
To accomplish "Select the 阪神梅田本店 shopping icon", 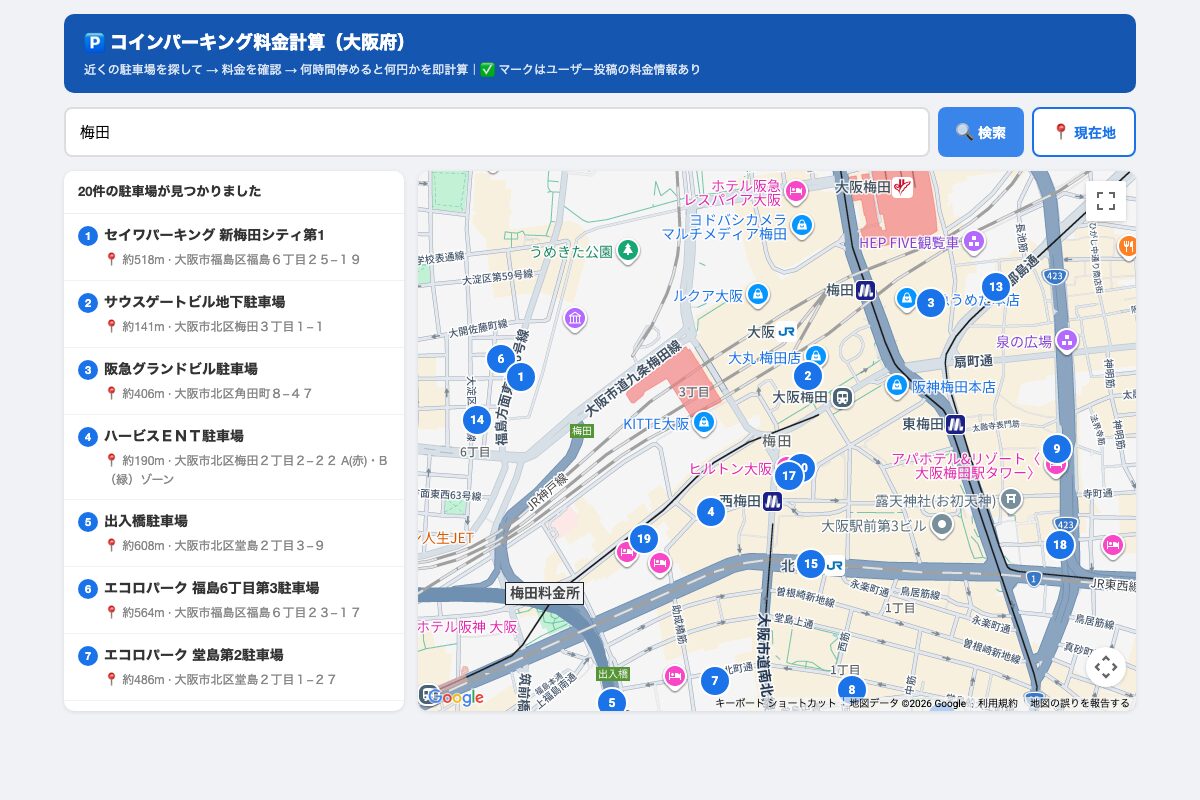I will [x=897, y=385].
